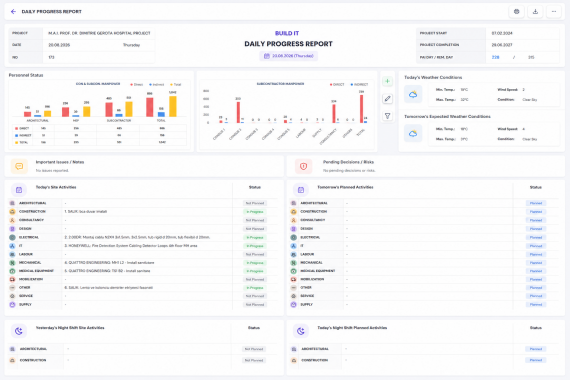Click the Other row activity text today
Screen dimensions: 570x380
click(x=109, y=288)
